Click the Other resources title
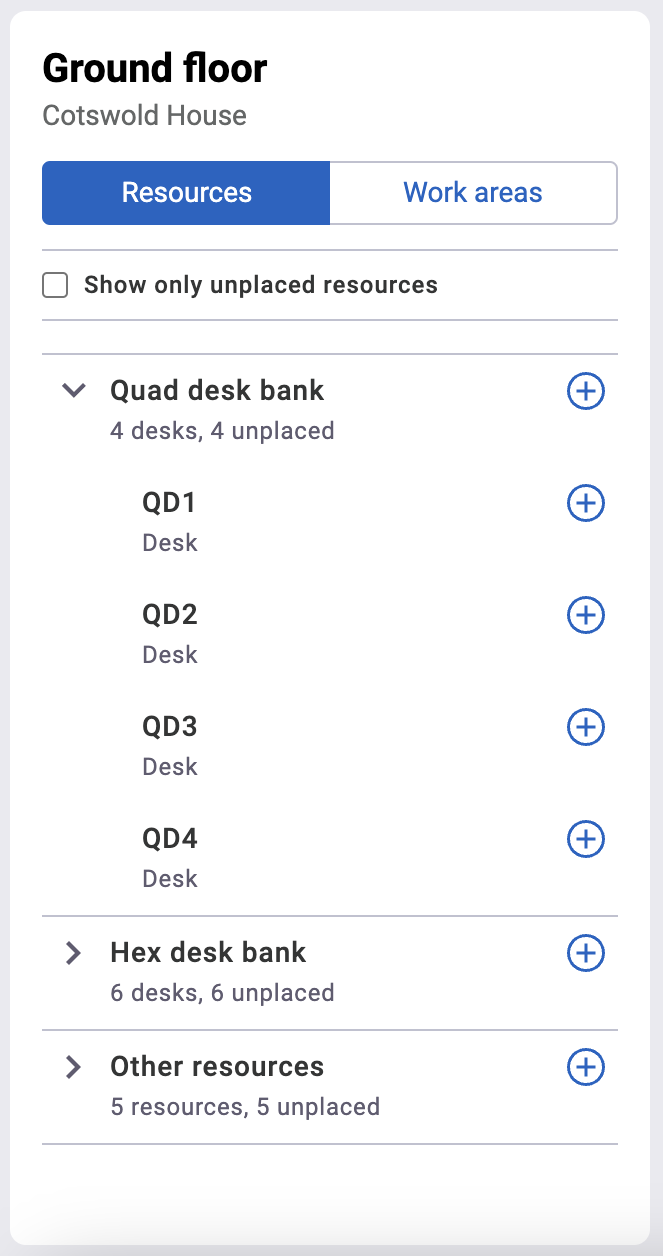 (217, 1066)
